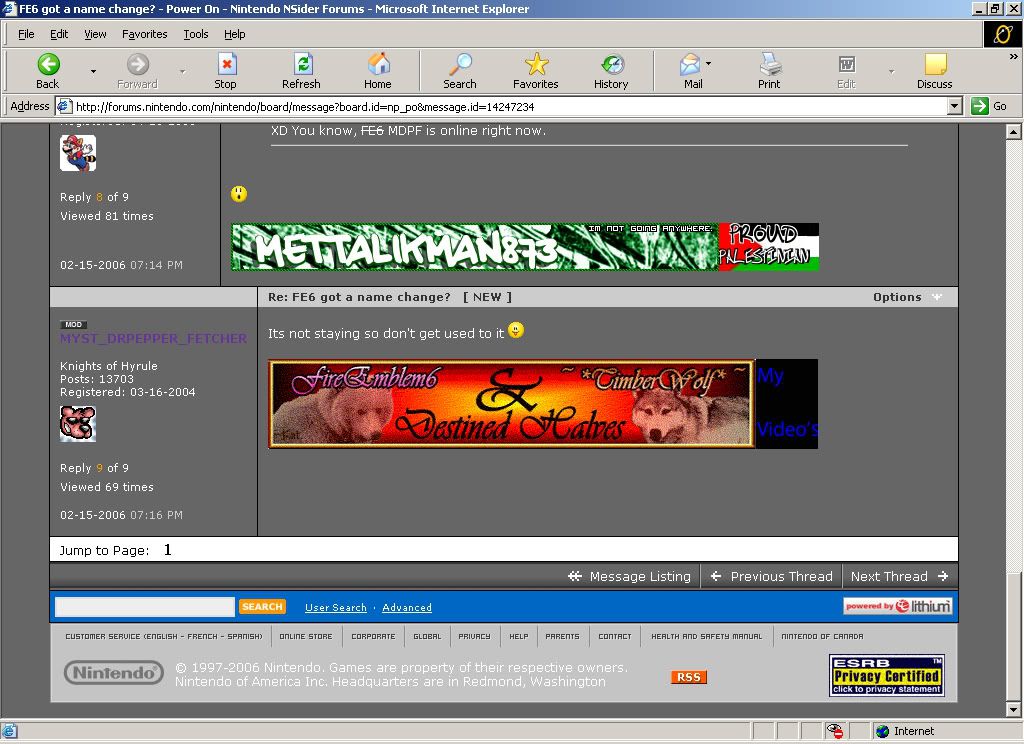The width and height of the screenshot is (1024, 744).
Task: Jump to page 1
Action: (x=167, y=550)
